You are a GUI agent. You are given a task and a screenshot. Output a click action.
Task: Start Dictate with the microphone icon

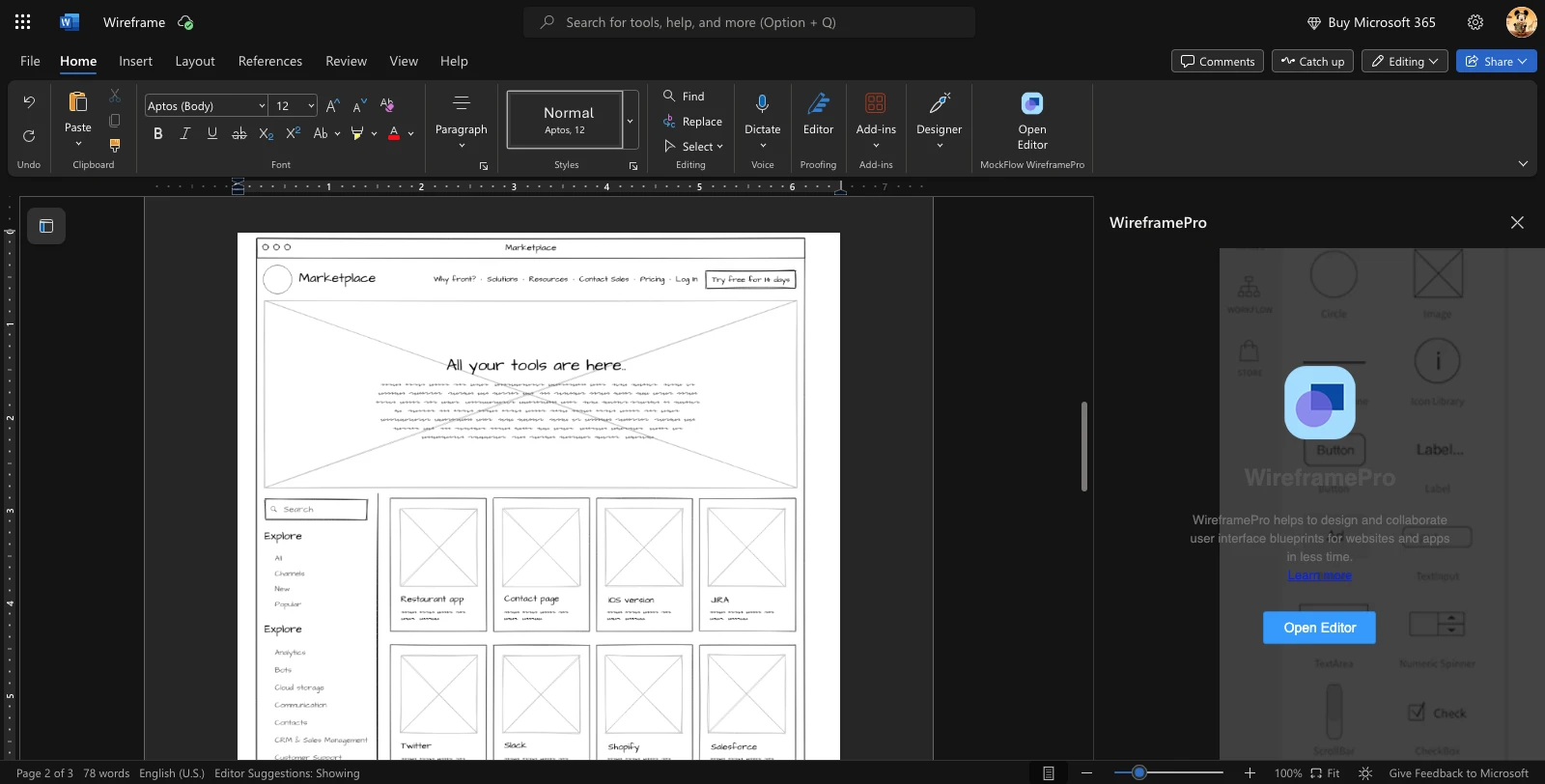coord(763,103)
